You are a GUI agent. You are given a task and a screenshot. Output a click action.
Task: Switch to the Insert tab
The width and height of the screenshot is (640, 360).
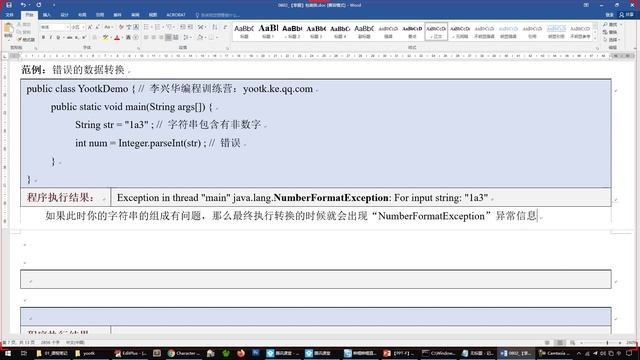pyautogui.click(x=47, y=15)
